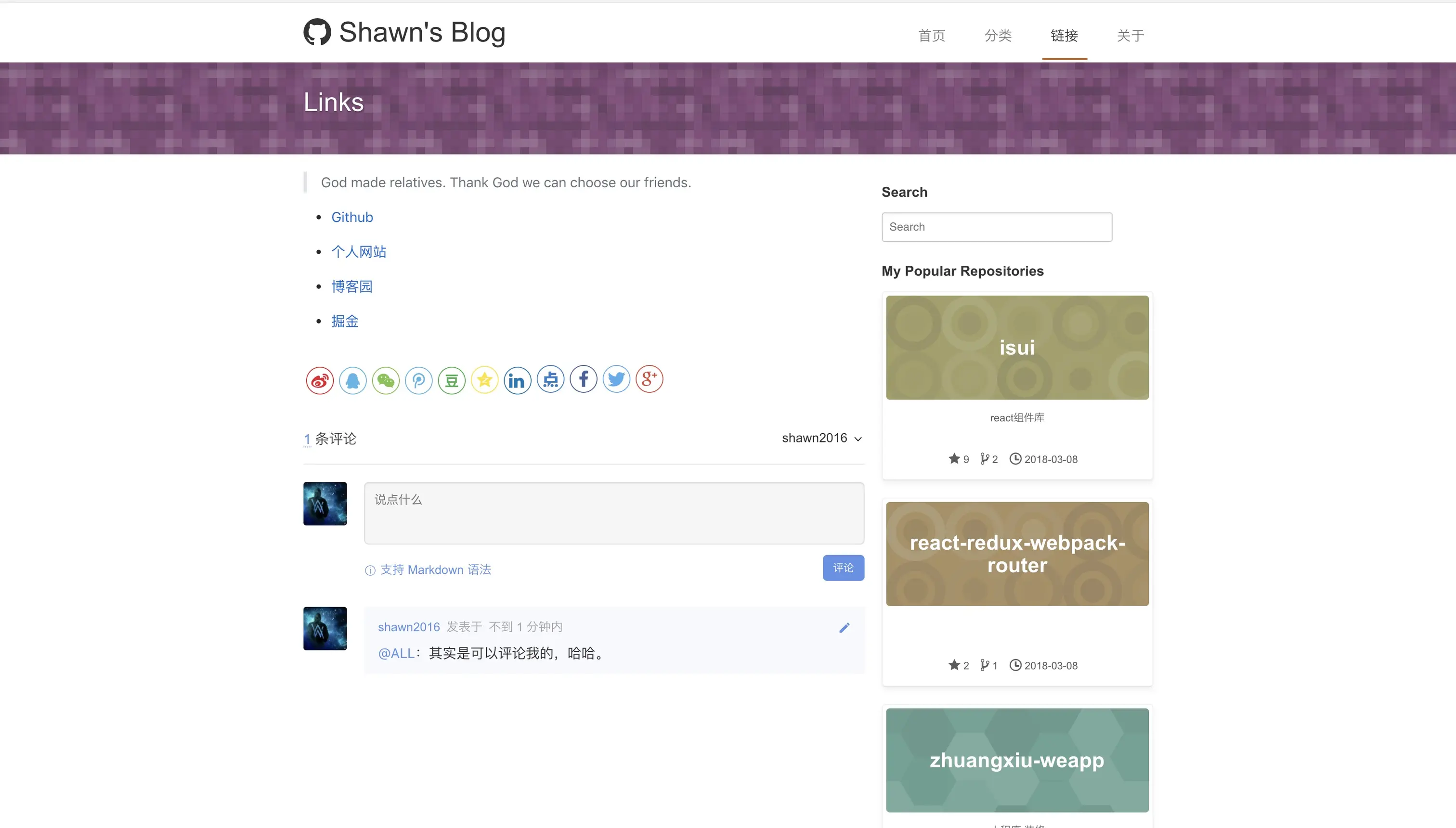
Task: Open the 分类 nav item
Action: point(998,35)
